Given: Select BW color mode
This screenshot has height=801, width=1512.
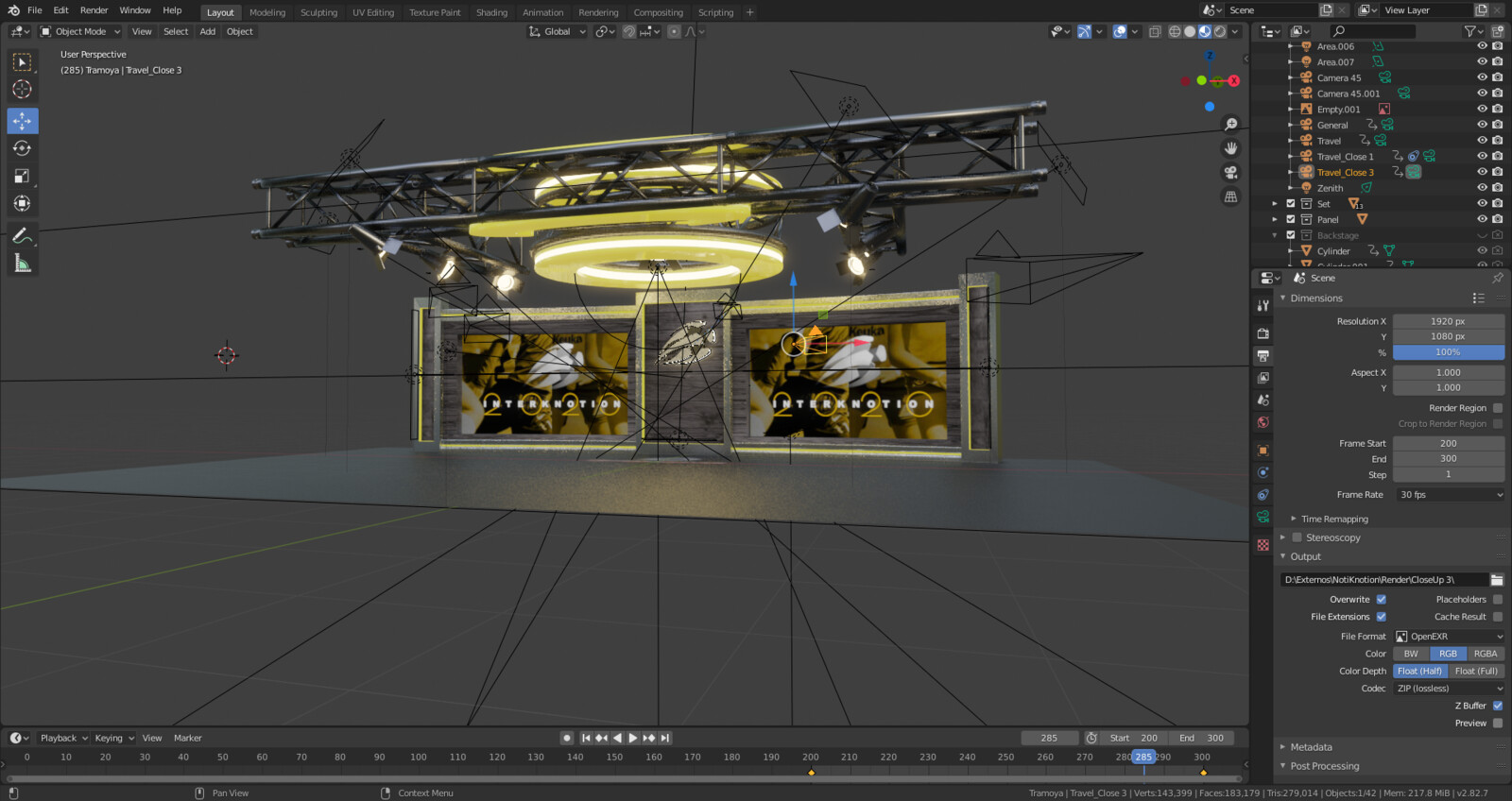Looking at the screenshot, I should (1411, 654).
